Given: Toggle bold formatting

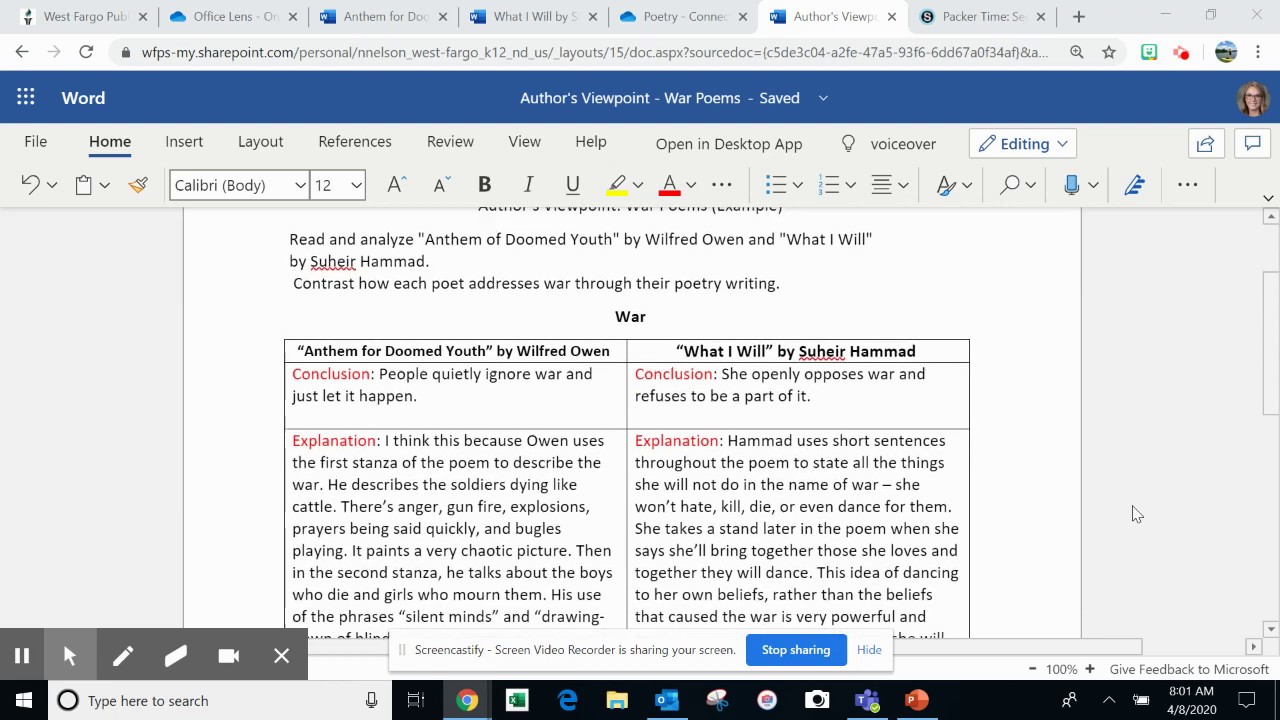Looking at the screenshot, I should pyautogui.click(x=484, y=184).
